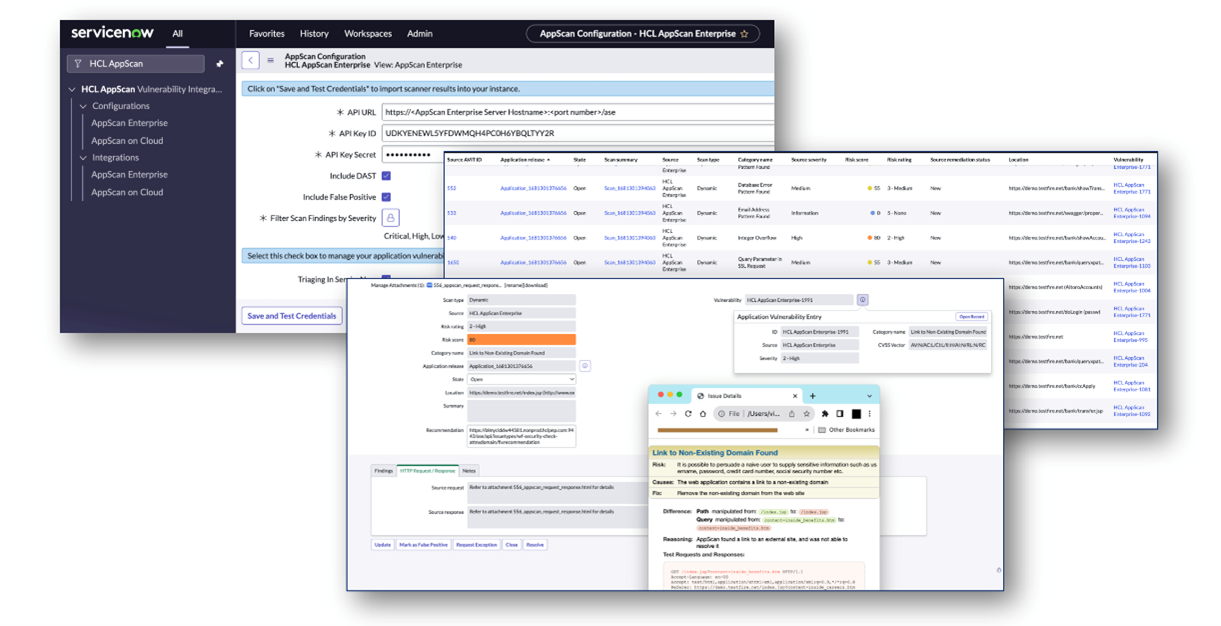Select AppScan Enterprise under Integrations
This screenshot has height=626, width=1221.
[x=129, y=175]
